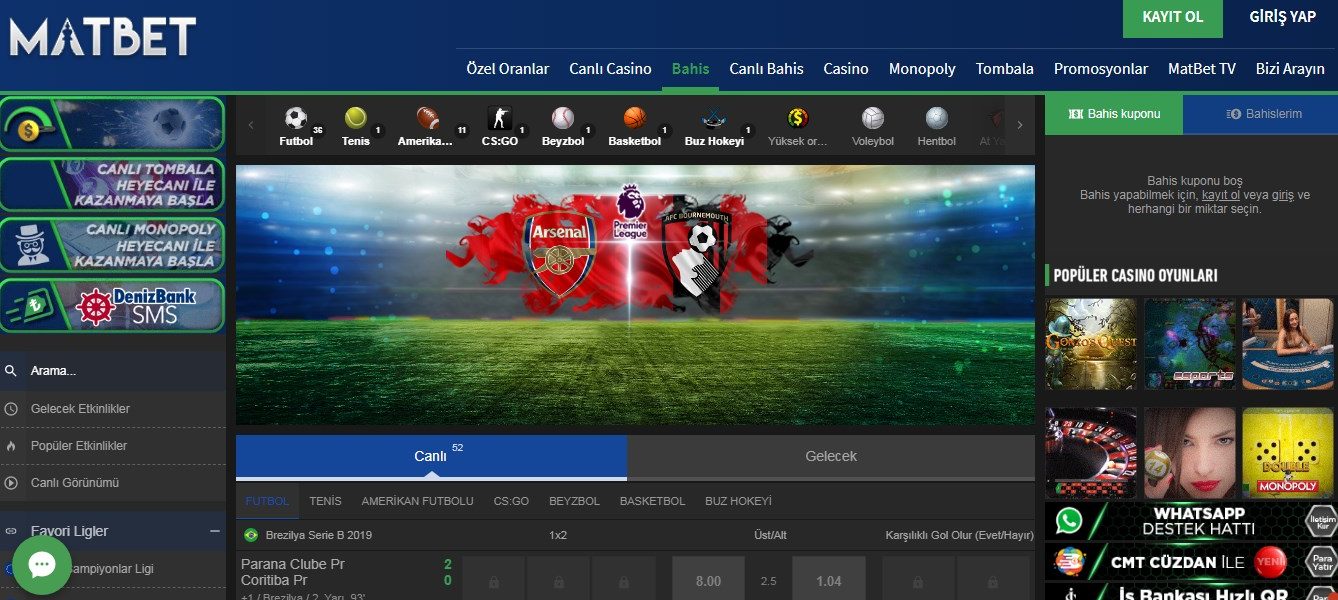
Task: Open the Bahis kuponu tab
Action: (1114, 114)
